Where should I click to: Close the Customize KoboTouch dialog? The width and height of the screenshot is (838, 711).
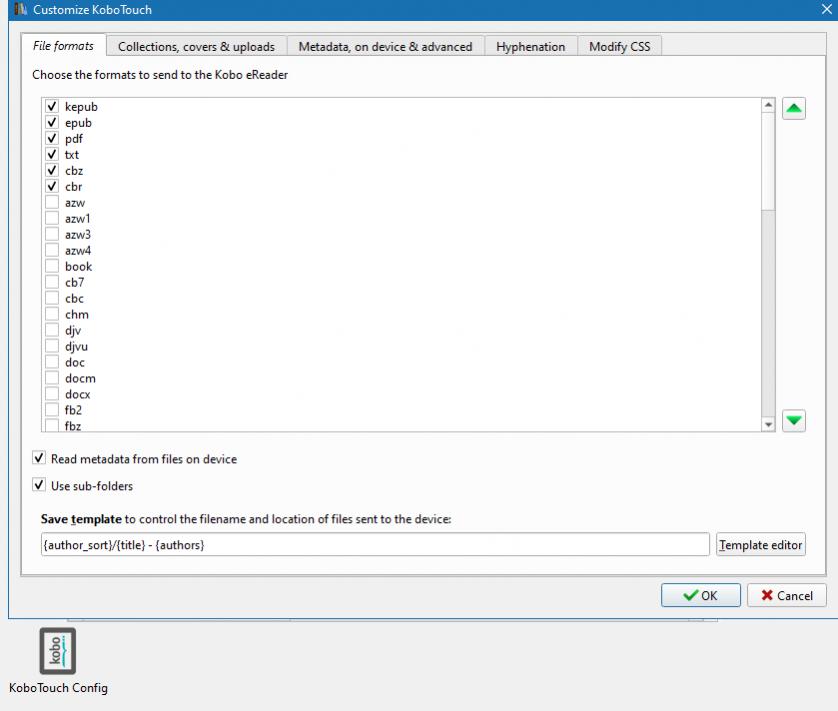[826, 9]
